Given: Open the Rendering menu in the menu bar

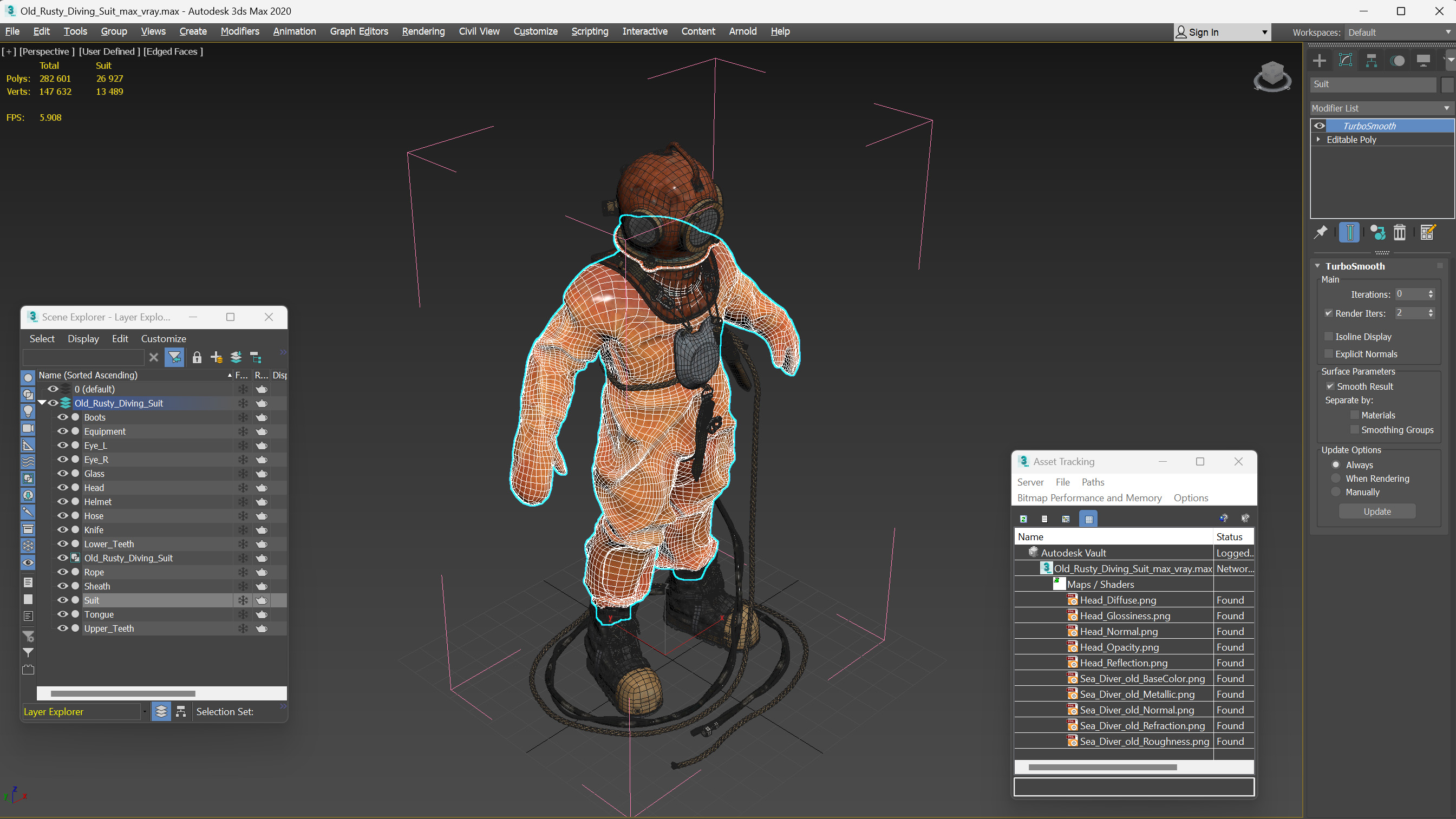Looking at the screenshot, I should (422, 31).
